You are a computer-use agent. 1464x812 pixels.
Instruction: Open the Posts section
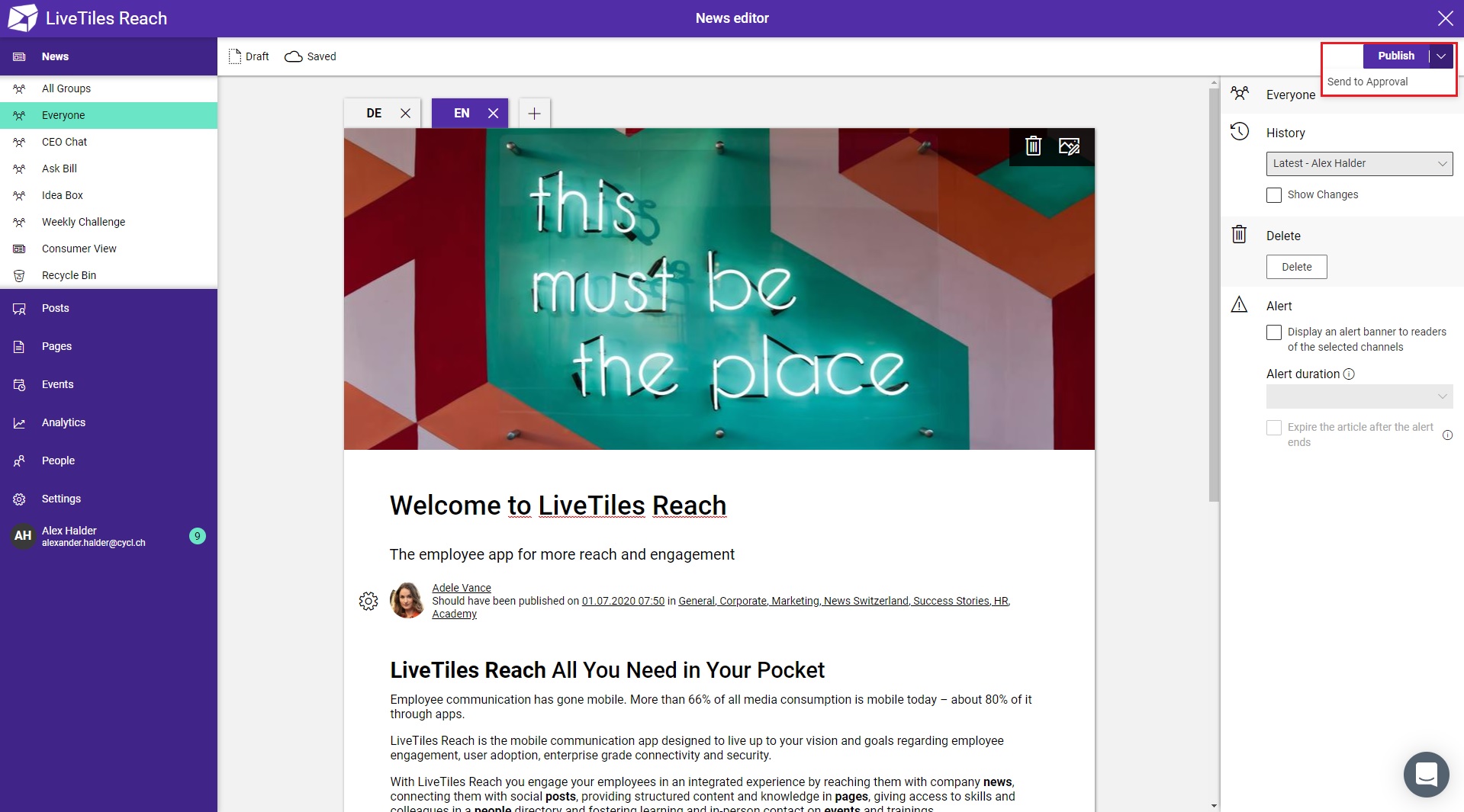coord(108,309)
